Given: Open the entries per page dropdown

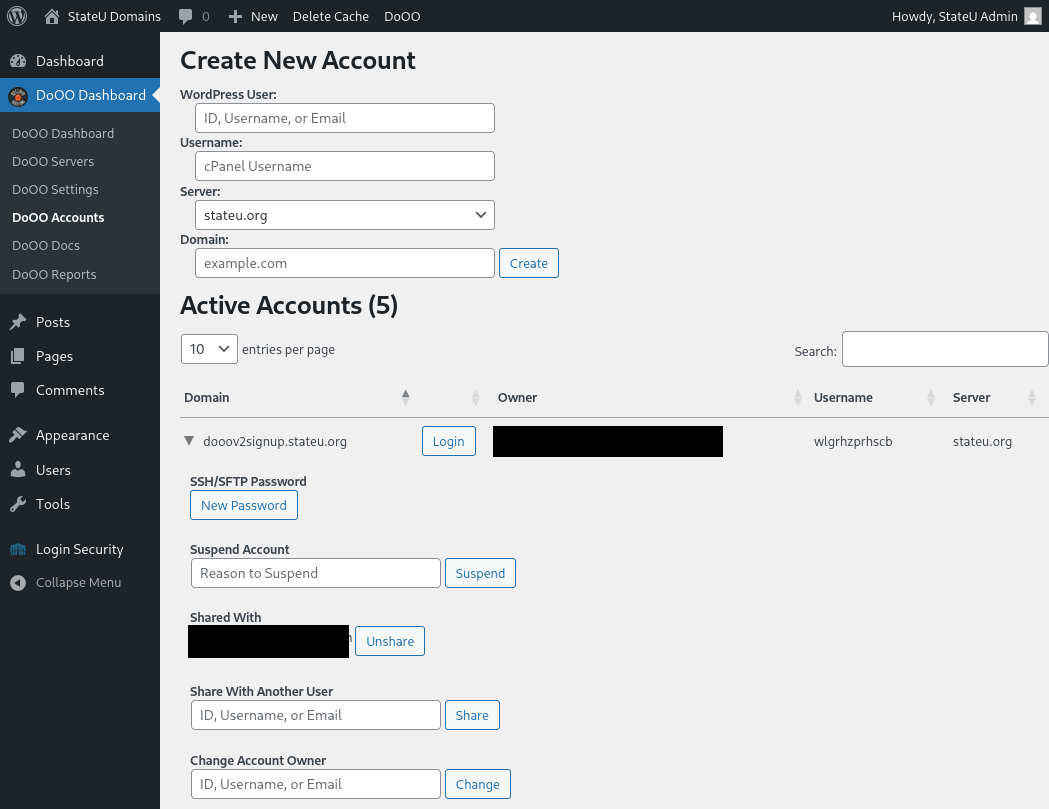Looking at the screenshot, I should tap(209, 349).
